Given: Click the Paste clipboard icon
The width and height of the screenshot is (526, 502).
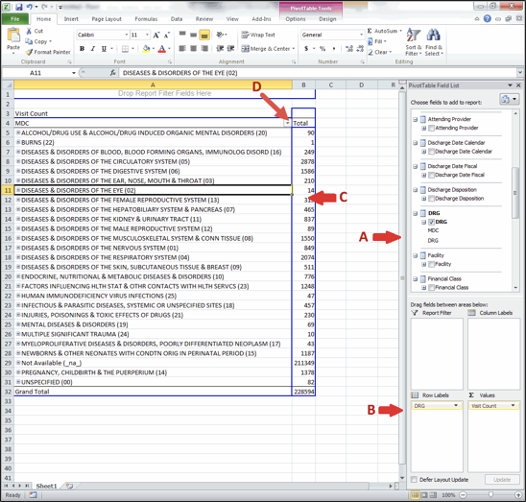Looking at the screenshot, I should 13,35.
